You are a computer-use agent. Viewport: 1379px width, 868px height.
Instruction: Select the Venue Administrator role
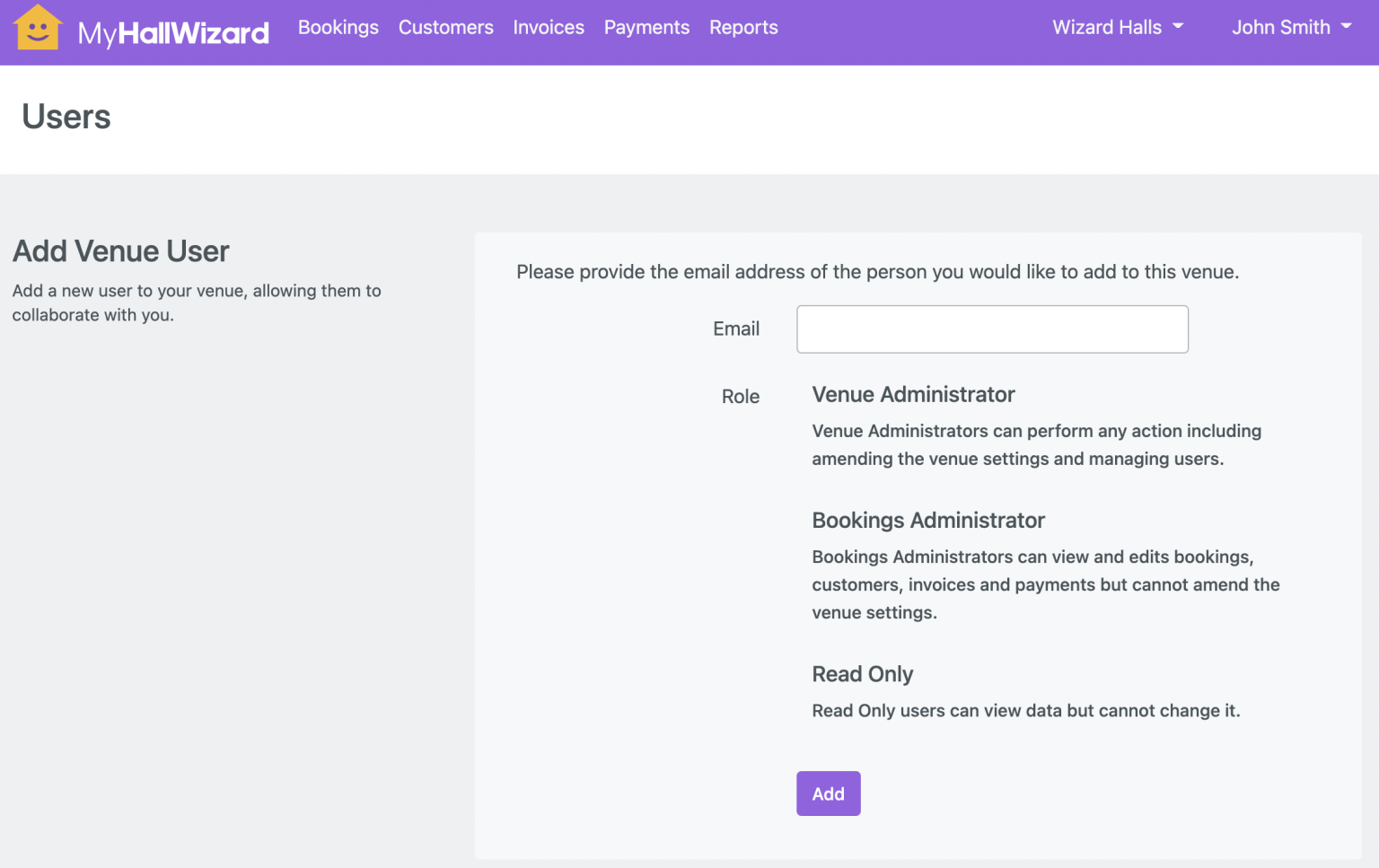point(912,394)
